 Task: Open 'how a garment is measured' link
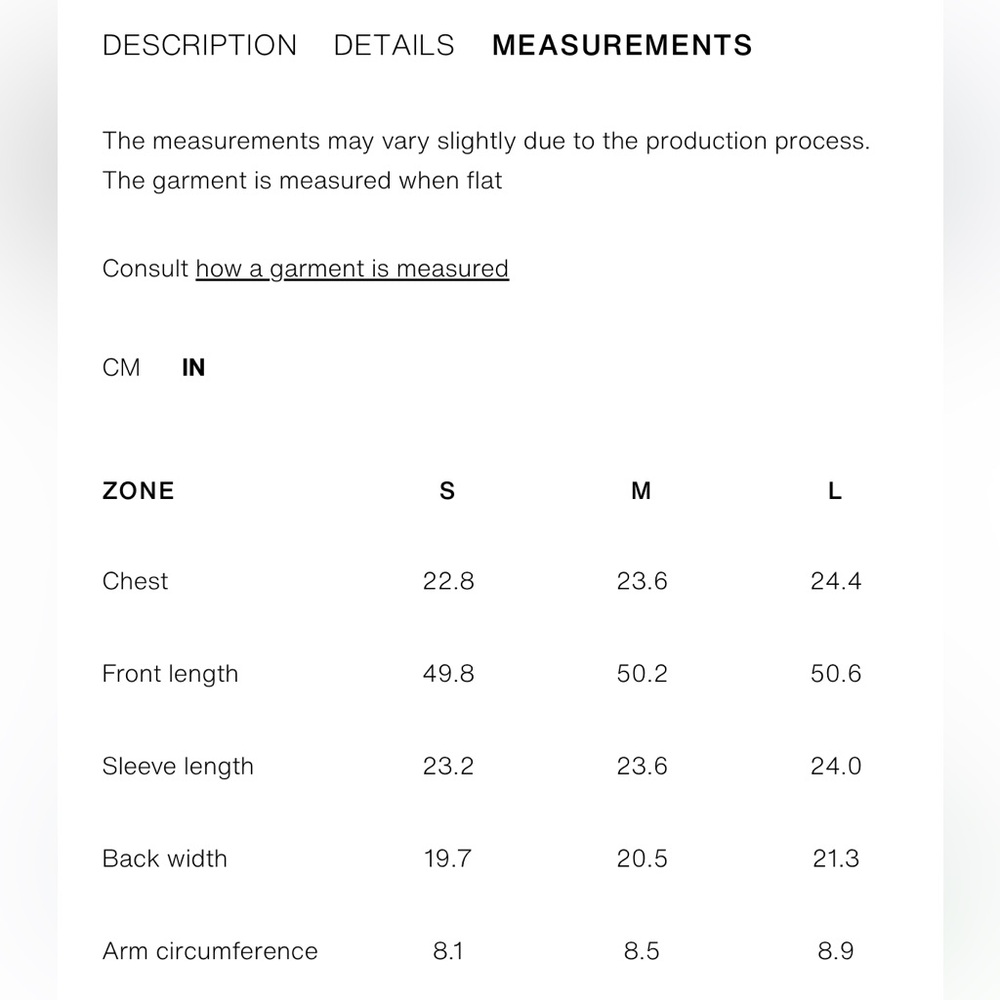[352, 269]
